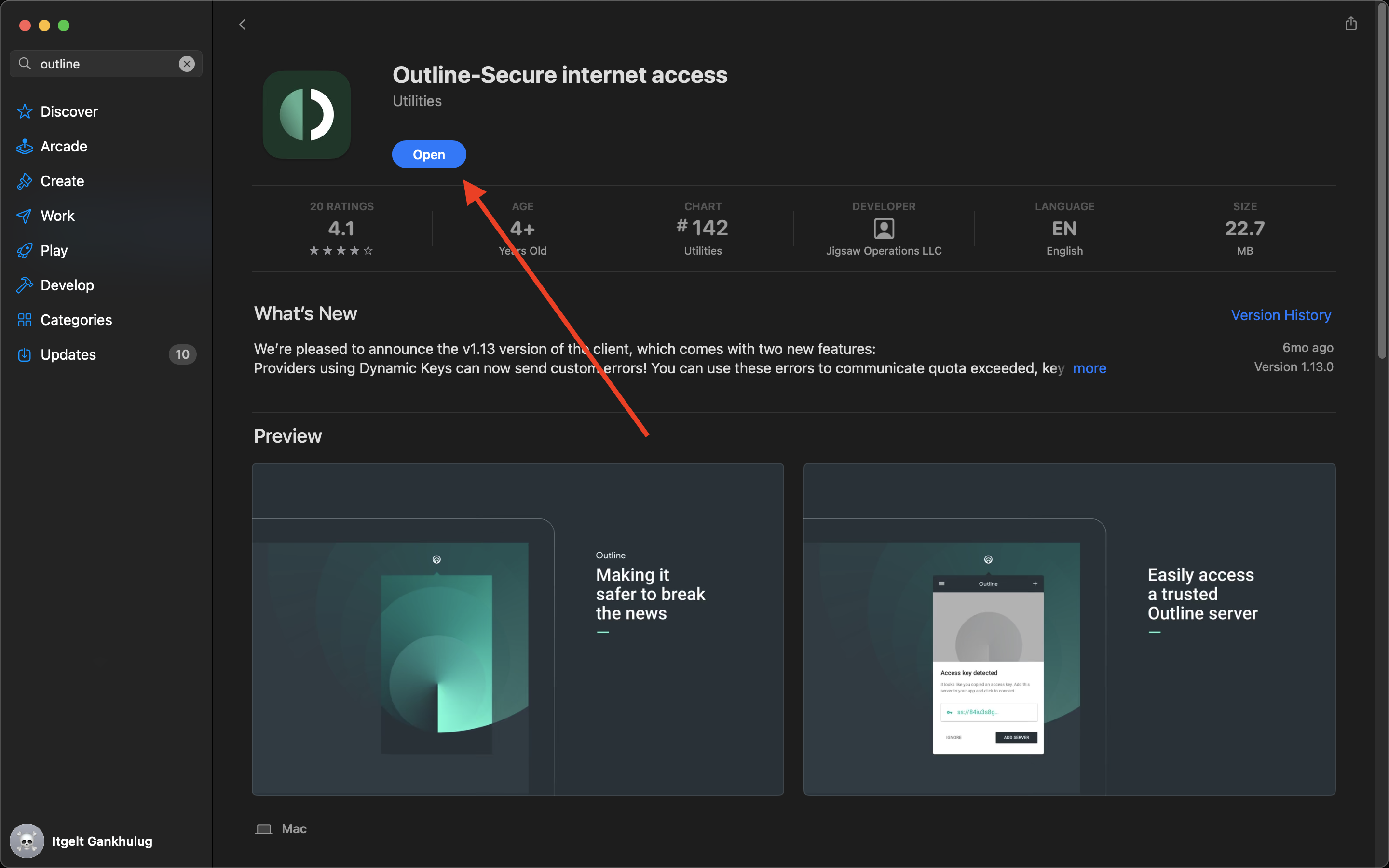The height and width of the screenshot is (868, 1389).
Task: Click the Open button for Outline
Action: coord(429,154)
